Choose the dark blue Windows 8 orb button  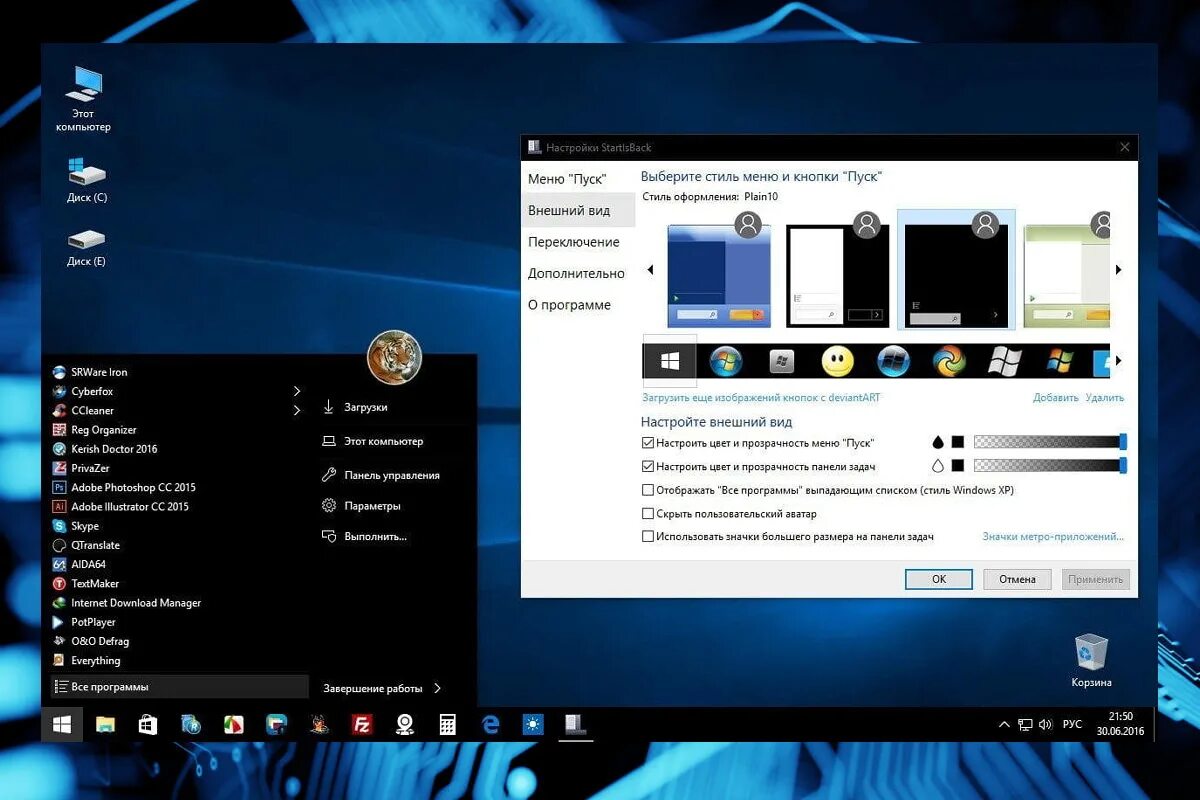click(893, 361)
